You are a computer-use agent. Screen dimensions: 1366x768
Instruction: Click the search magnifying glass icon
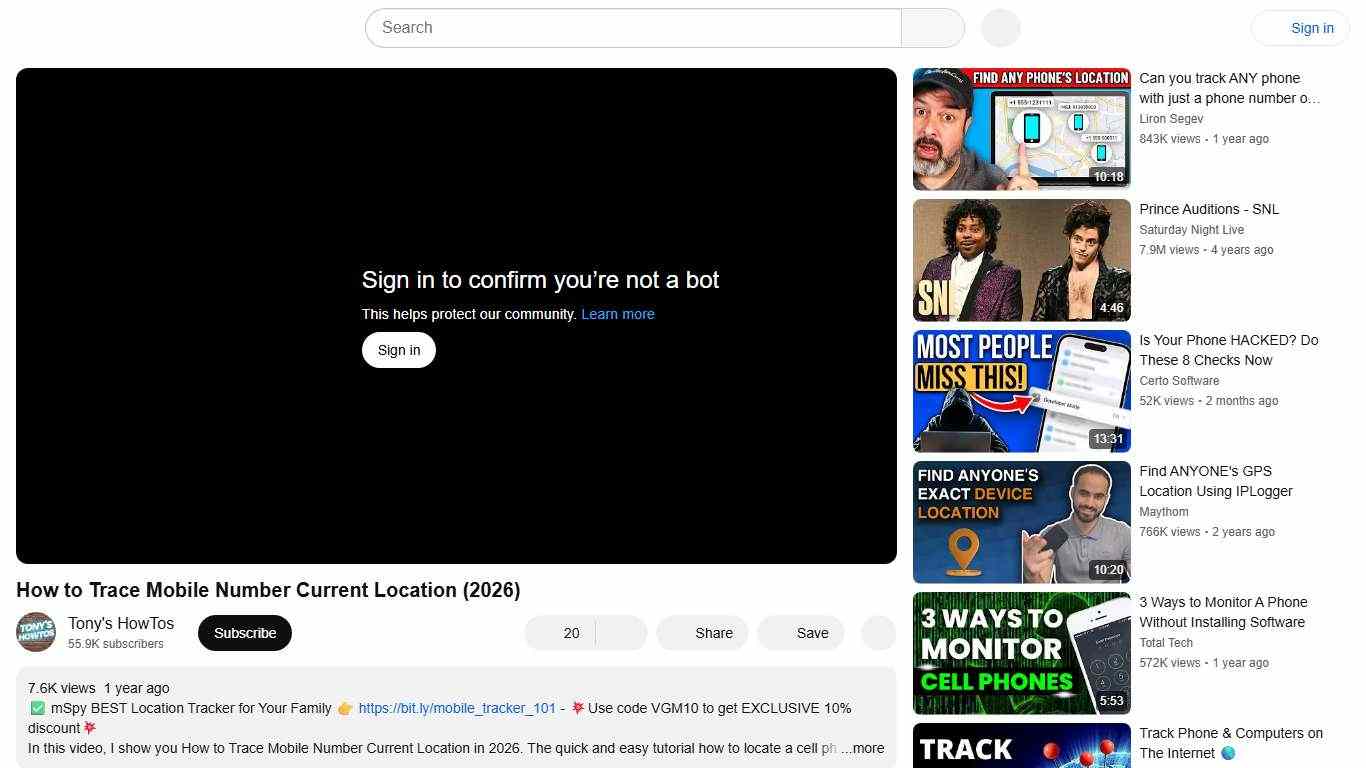click(931, 27)
